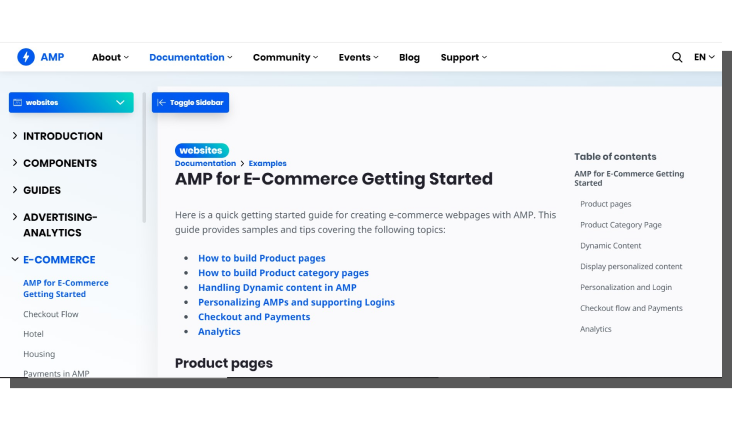Collapse the E-COMMERCE section chevron

coord(15,260)
